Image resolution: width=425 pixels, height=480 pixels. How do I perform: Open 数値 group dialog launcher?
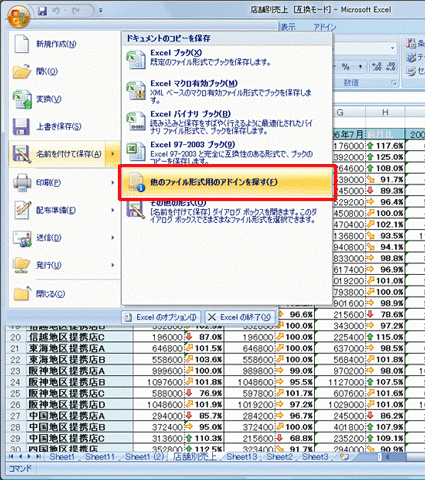point(394,83)
